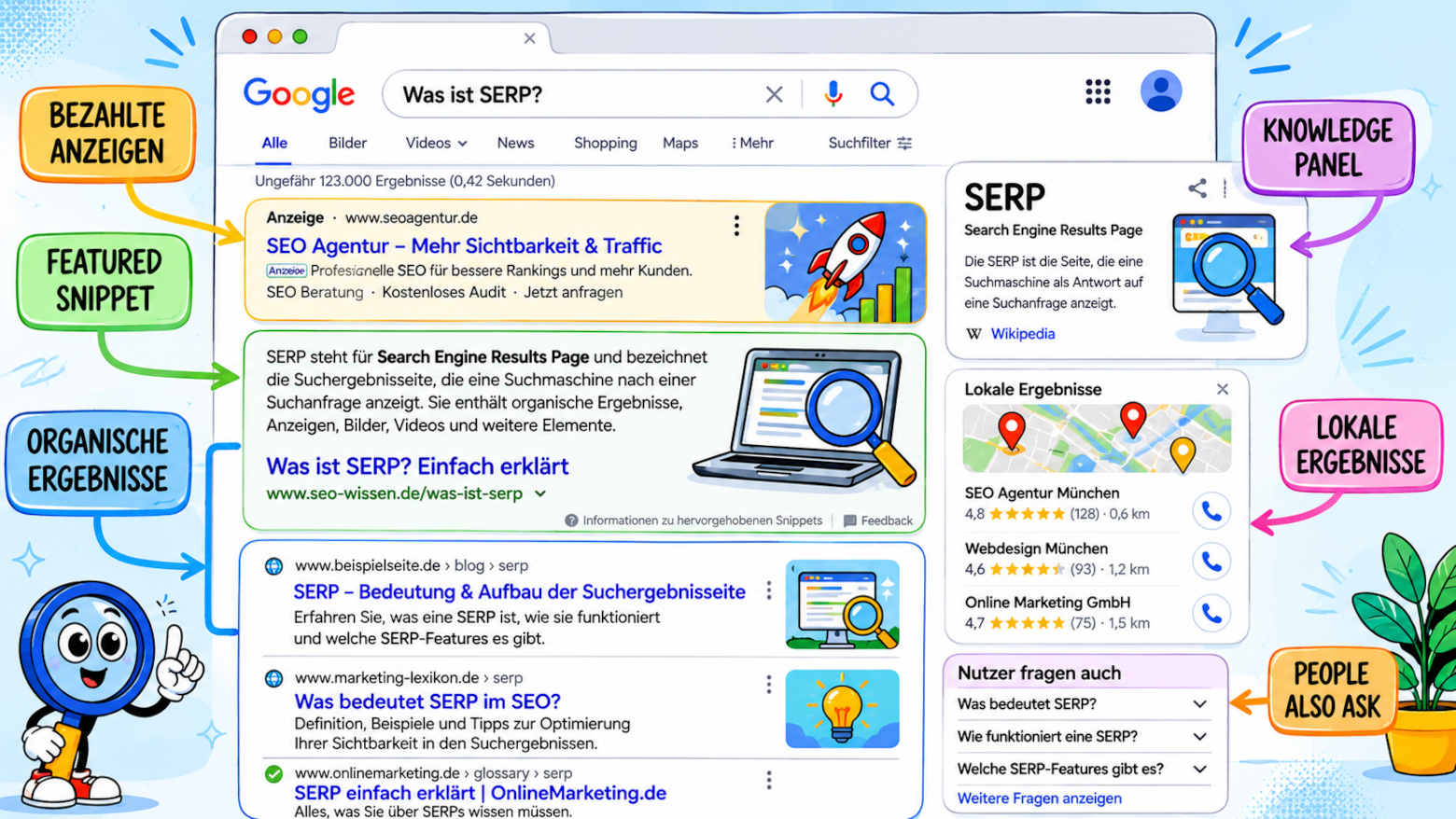Open the account profile avatar

click(1161, 91)
